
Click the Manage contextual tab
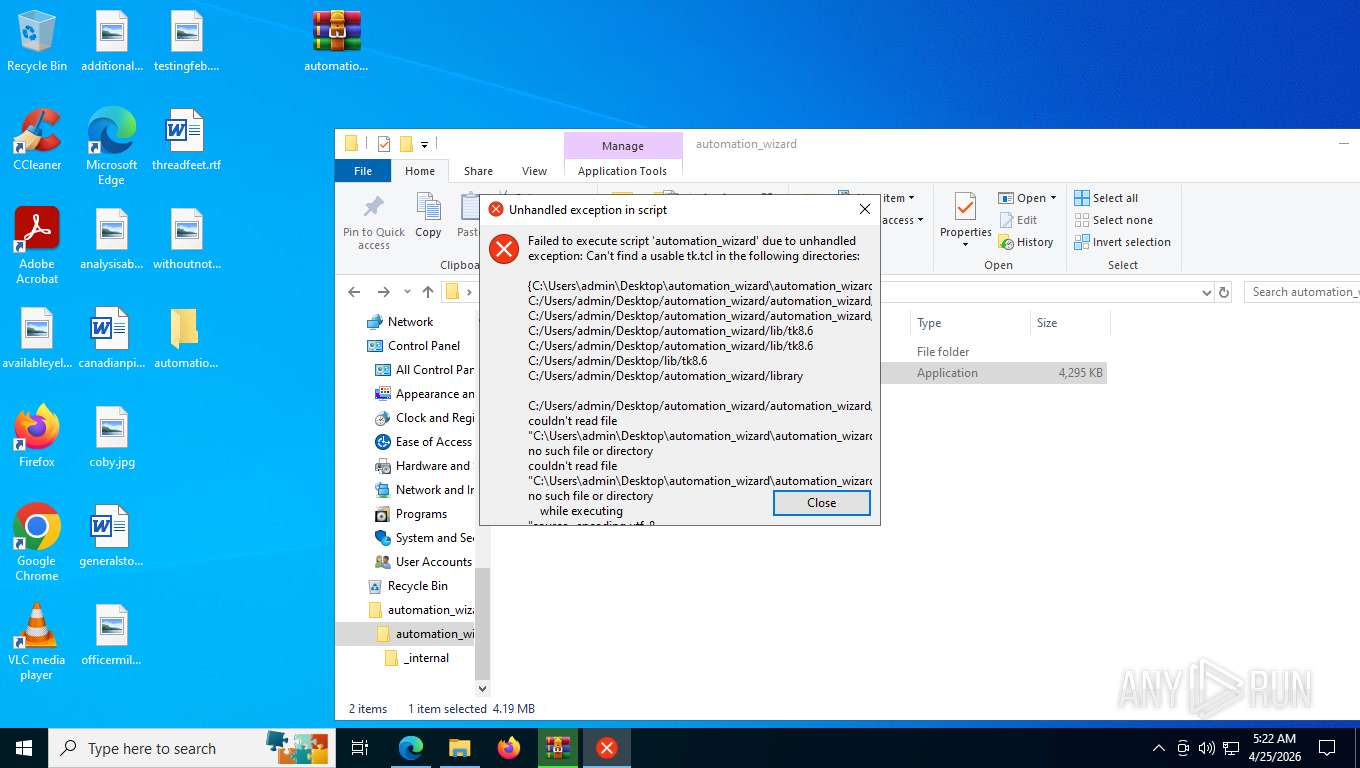click(622, 146)
